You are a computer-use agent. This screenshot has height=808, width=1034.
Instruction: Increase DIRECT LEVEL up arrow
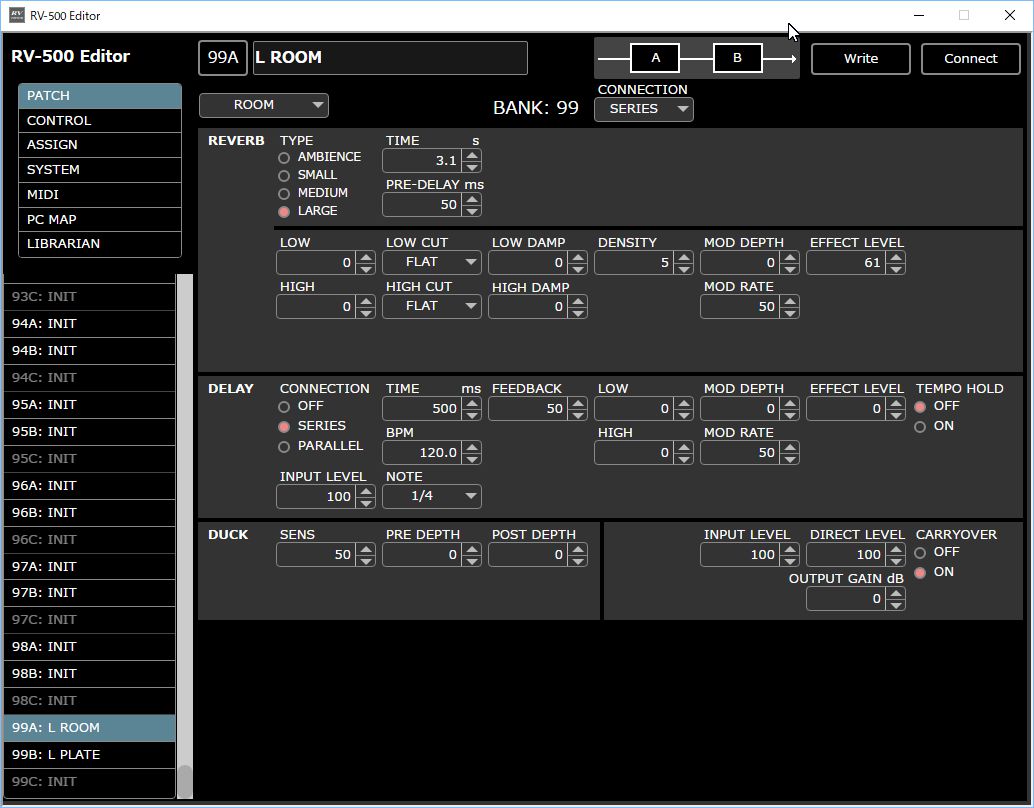(896, 549)
